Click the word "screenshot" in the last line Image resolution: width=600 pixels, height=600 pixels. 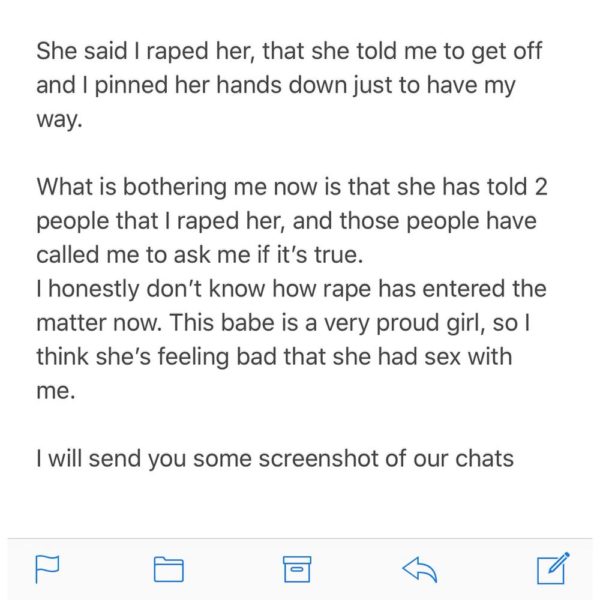coord(320,458)
